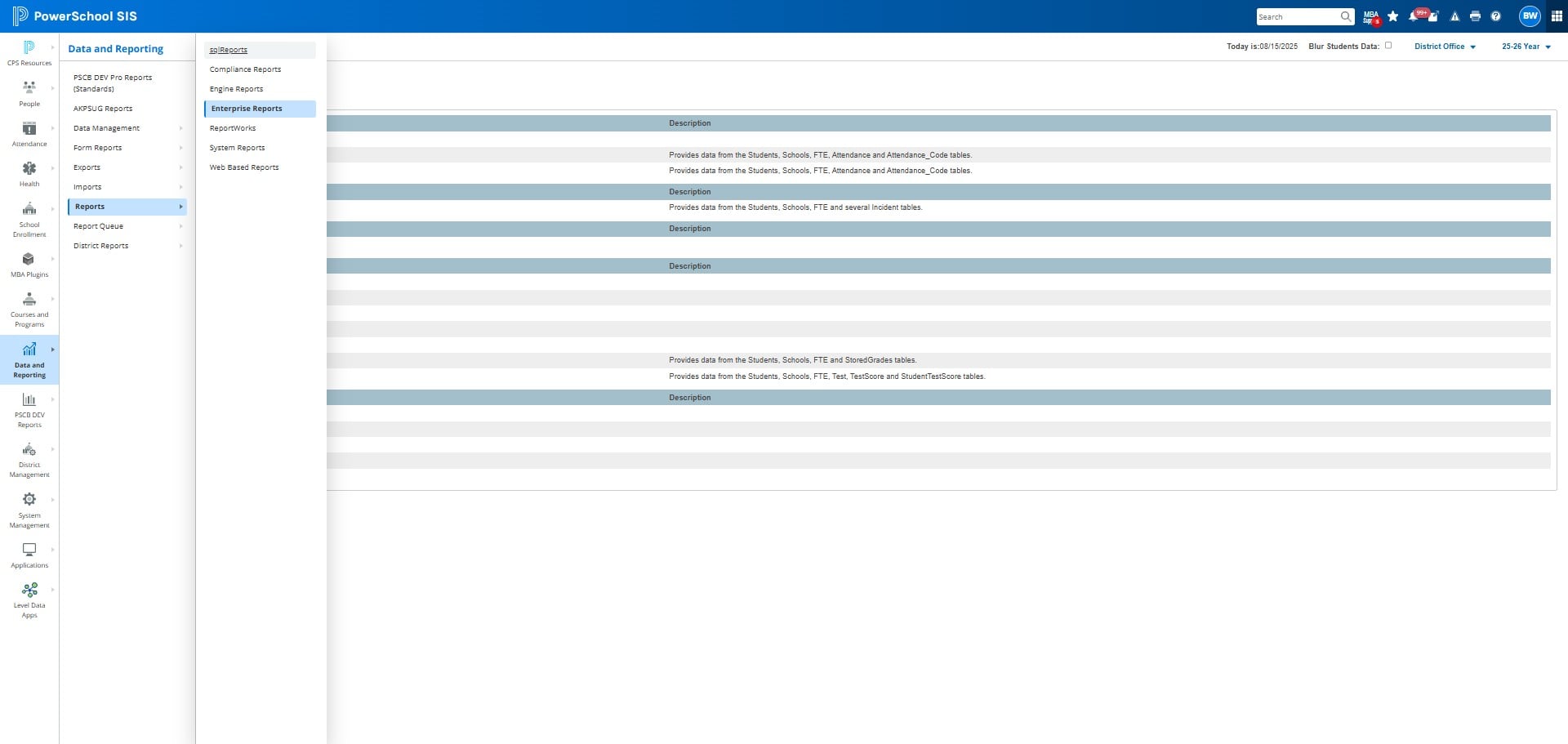Open Courses and Programs in the sidebar

click(x=29, y=309)
